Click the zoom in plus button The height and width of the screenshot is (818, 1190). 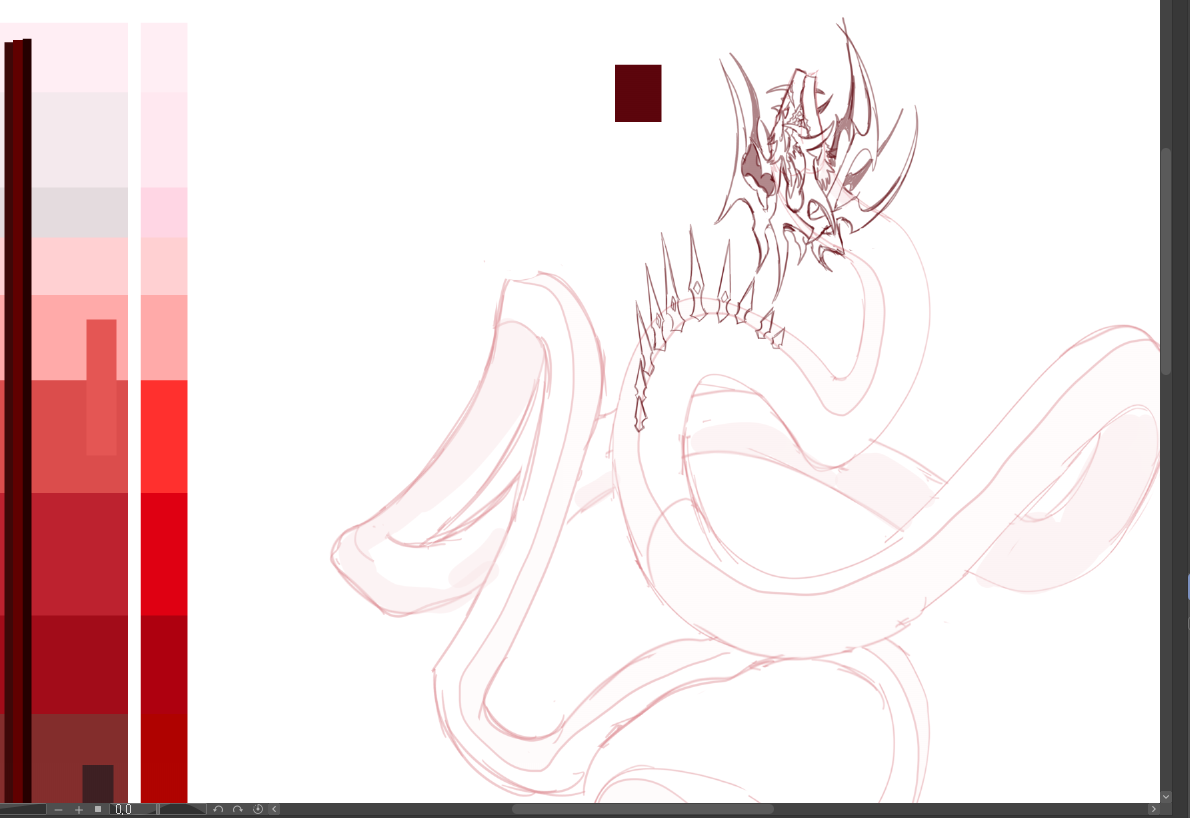click(78, 809)
